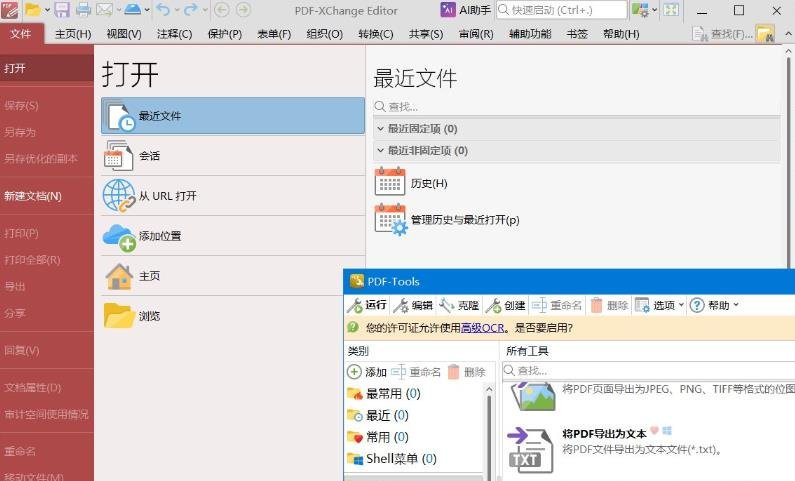Choose 浏览 browse folder in the Open list
The image size is (795, 481).
(222, 316)
